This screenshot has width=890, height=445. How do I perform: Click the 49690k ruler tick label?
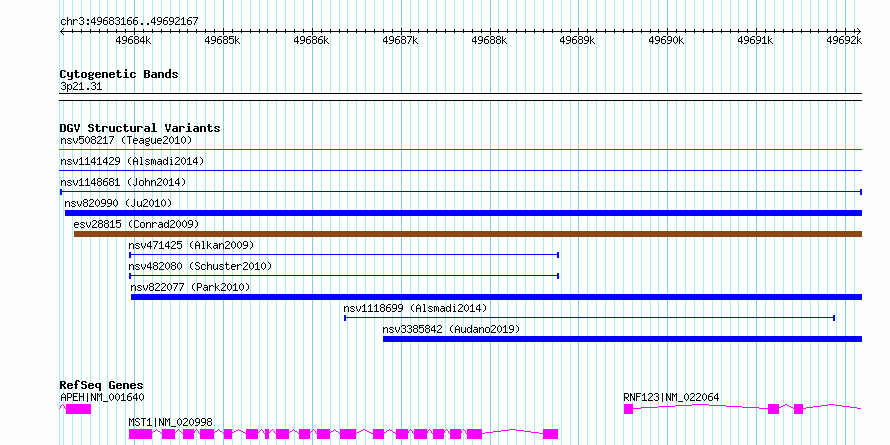point(666,40)
